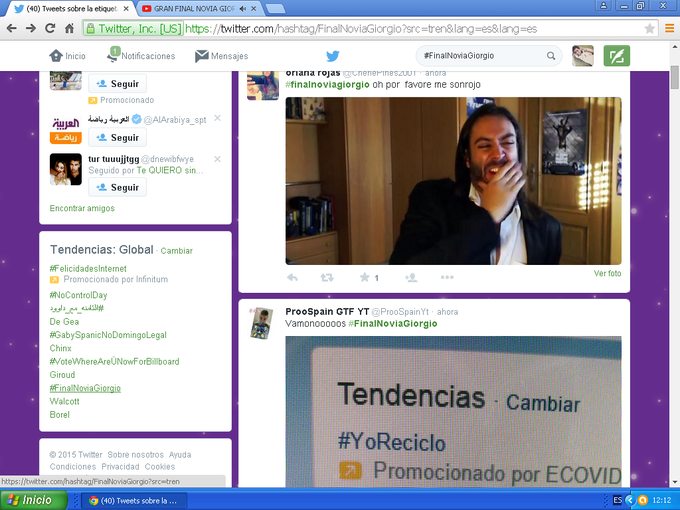Open the tur tuuujjtgg profile picture
The image size is (680, 510).
65,169
